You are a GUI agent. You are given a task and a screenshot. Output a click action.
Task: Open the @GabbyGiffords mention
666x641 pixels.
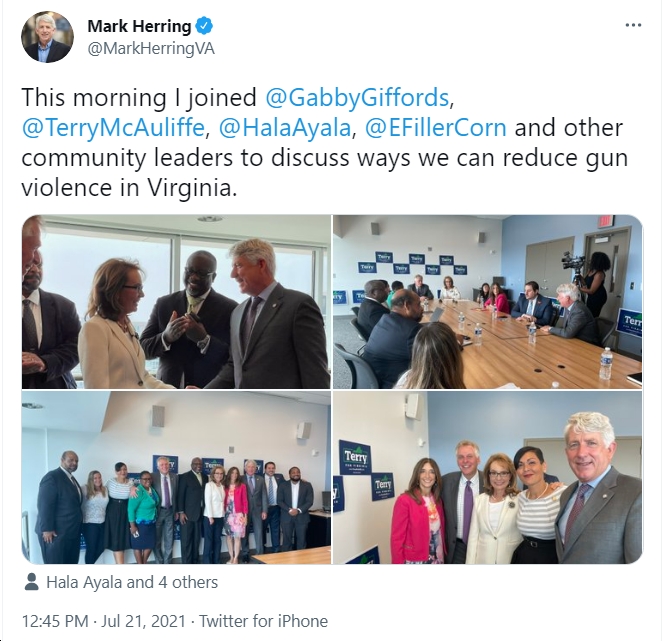coord(357,98)
